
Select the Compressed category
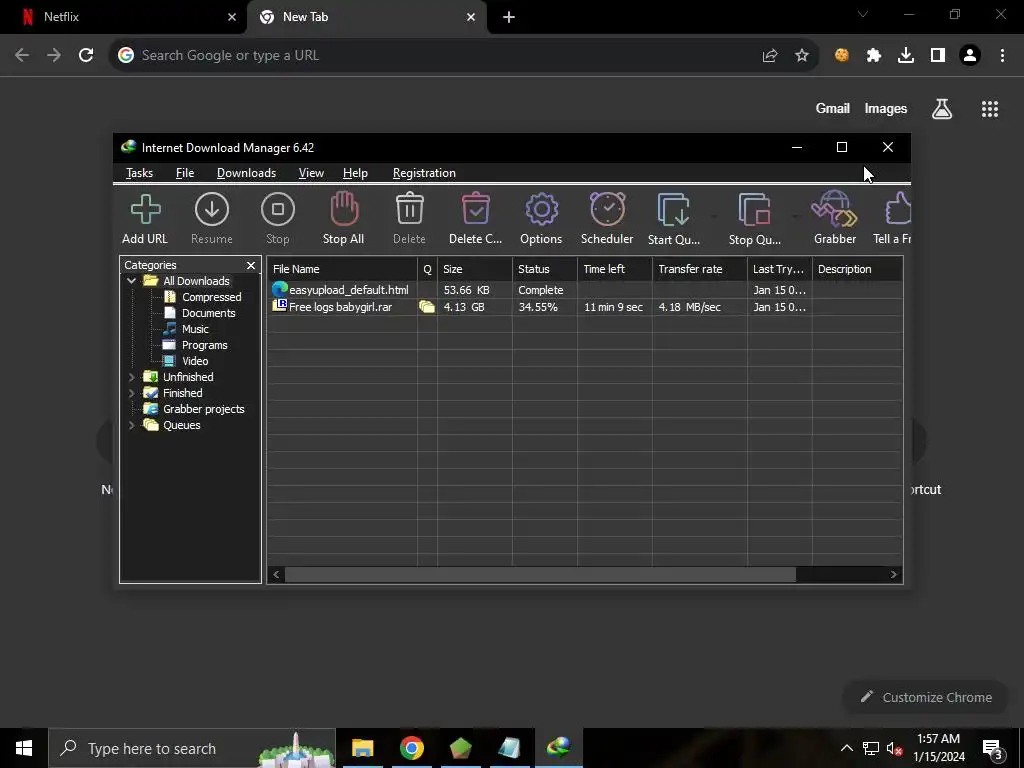(212, 297)
